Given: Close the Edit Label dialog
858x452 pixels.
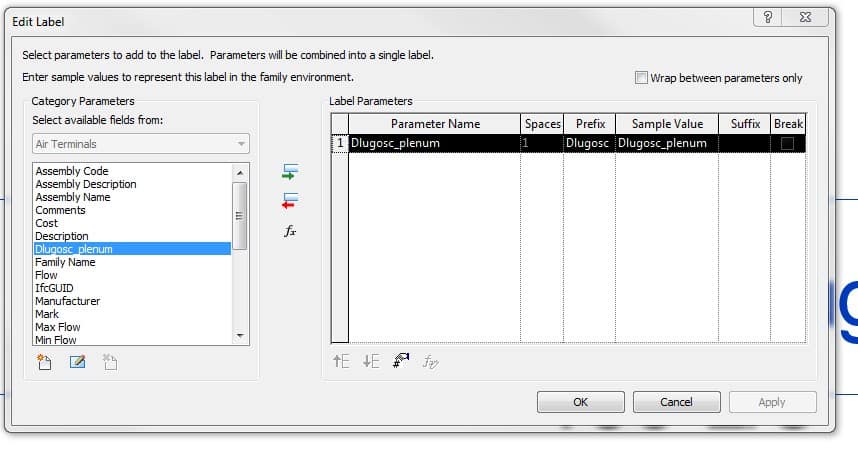Looking at the screenshot, I should click(805, 17).
